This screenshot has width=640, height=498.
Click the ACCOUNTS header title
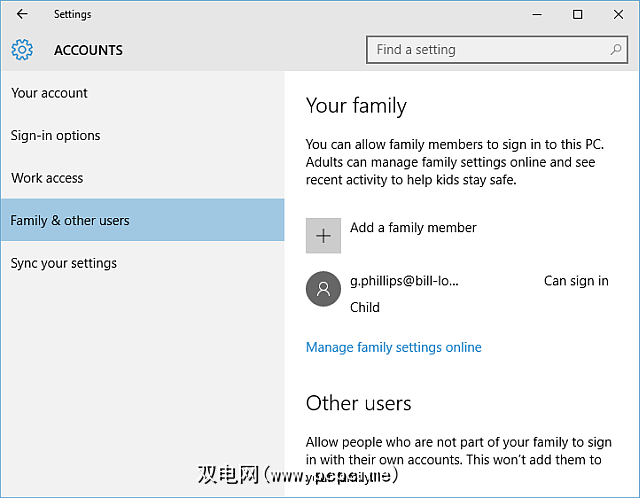click(88, 50)
